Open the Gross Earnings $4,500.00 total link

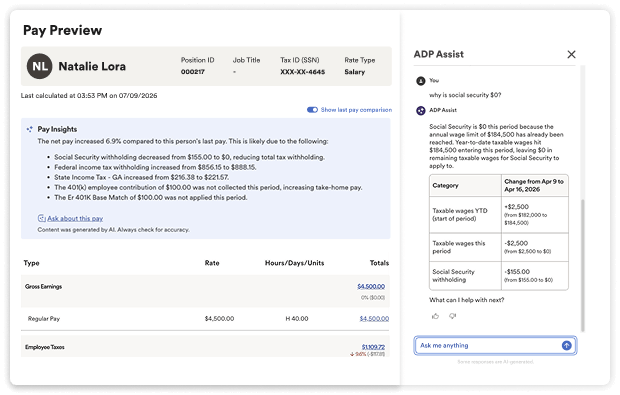click(371, 286)
